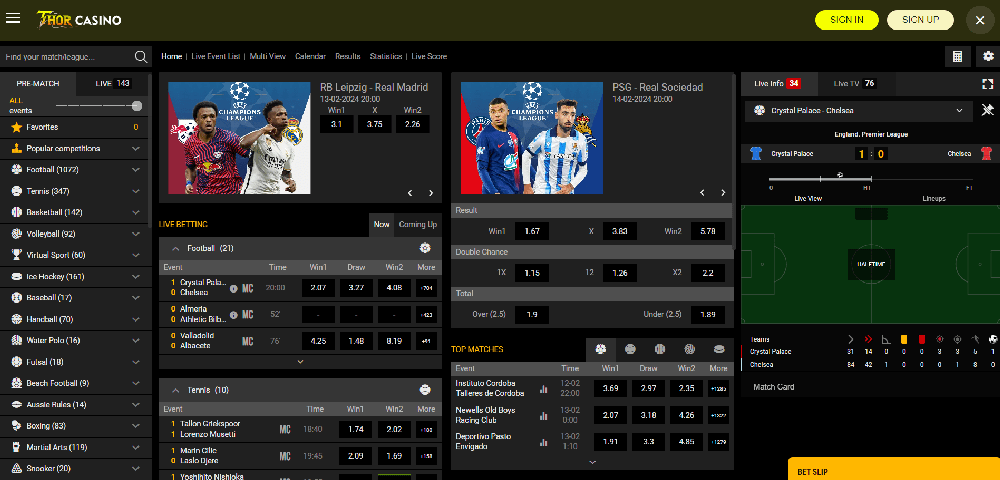Open statistics icon for Instituto Cordoba match
This screenshot has height=480, width=1000.
544,388
